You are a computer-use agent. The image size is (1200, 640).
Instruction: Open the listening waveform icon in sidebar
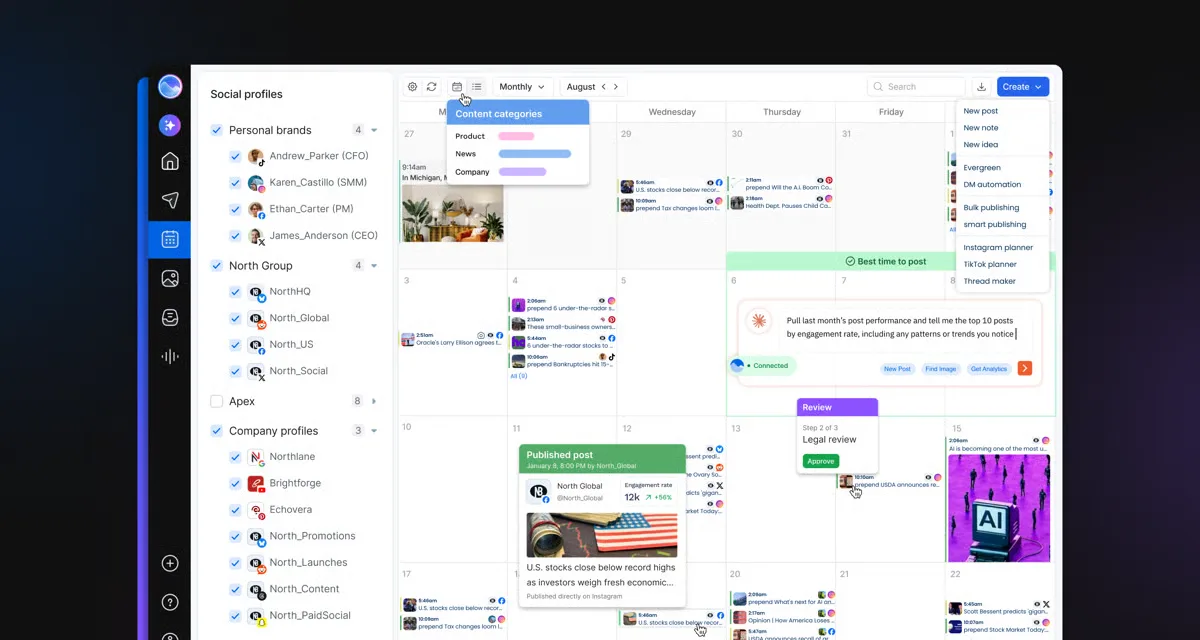pyautogui.click(x=170, y=357)
